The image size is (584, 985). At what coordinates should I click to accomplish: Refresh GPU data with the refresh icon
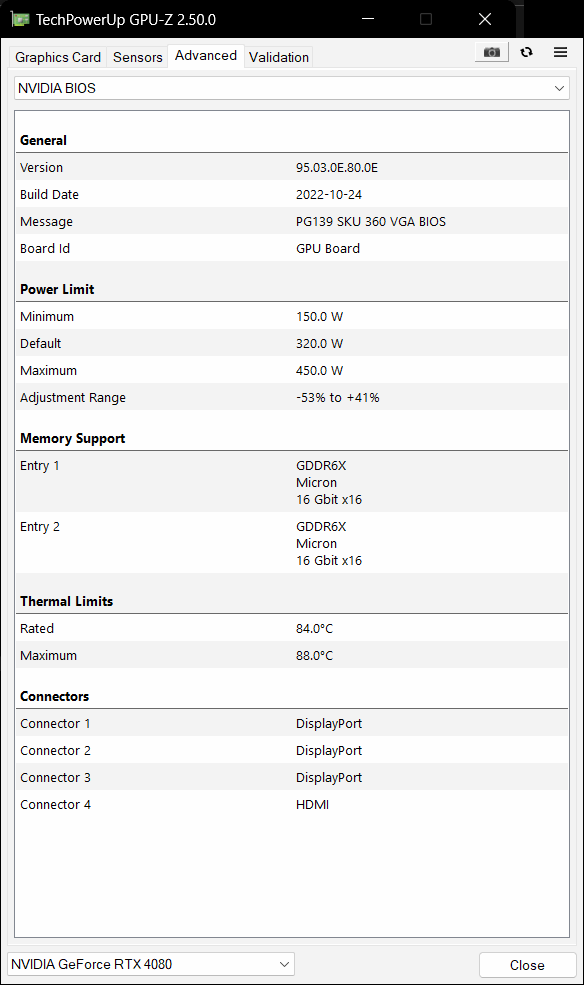(526, 51)
